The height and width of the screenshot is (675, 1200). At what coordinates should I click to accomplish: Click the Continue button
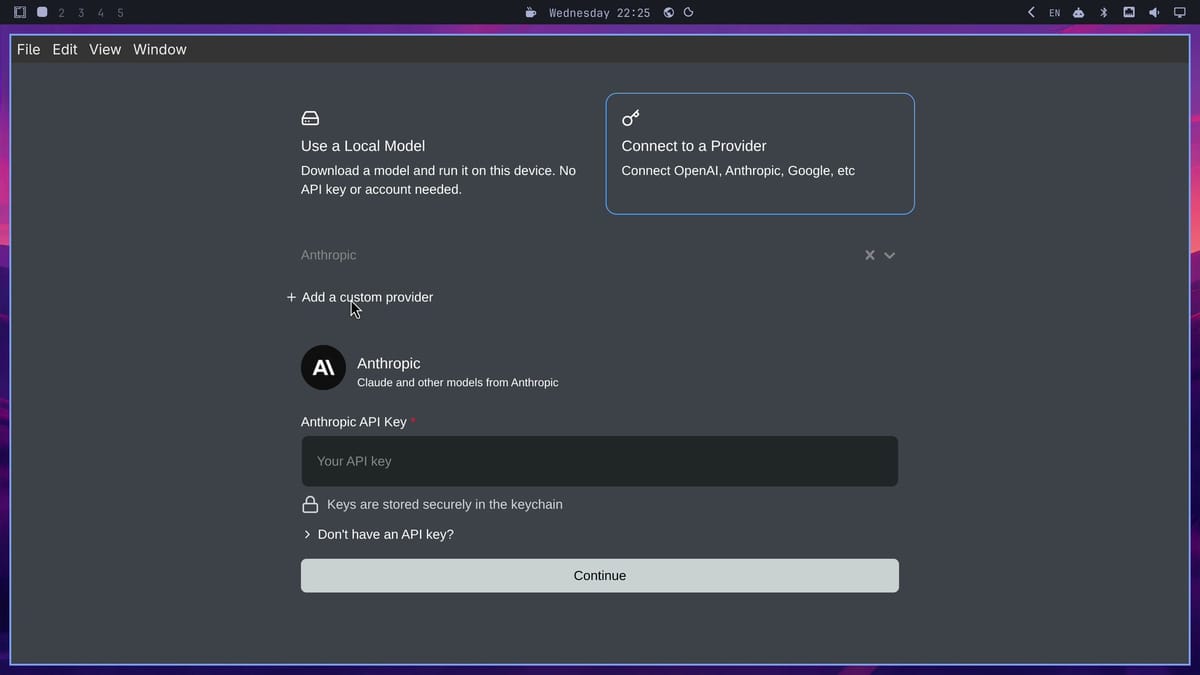(600, 576)
